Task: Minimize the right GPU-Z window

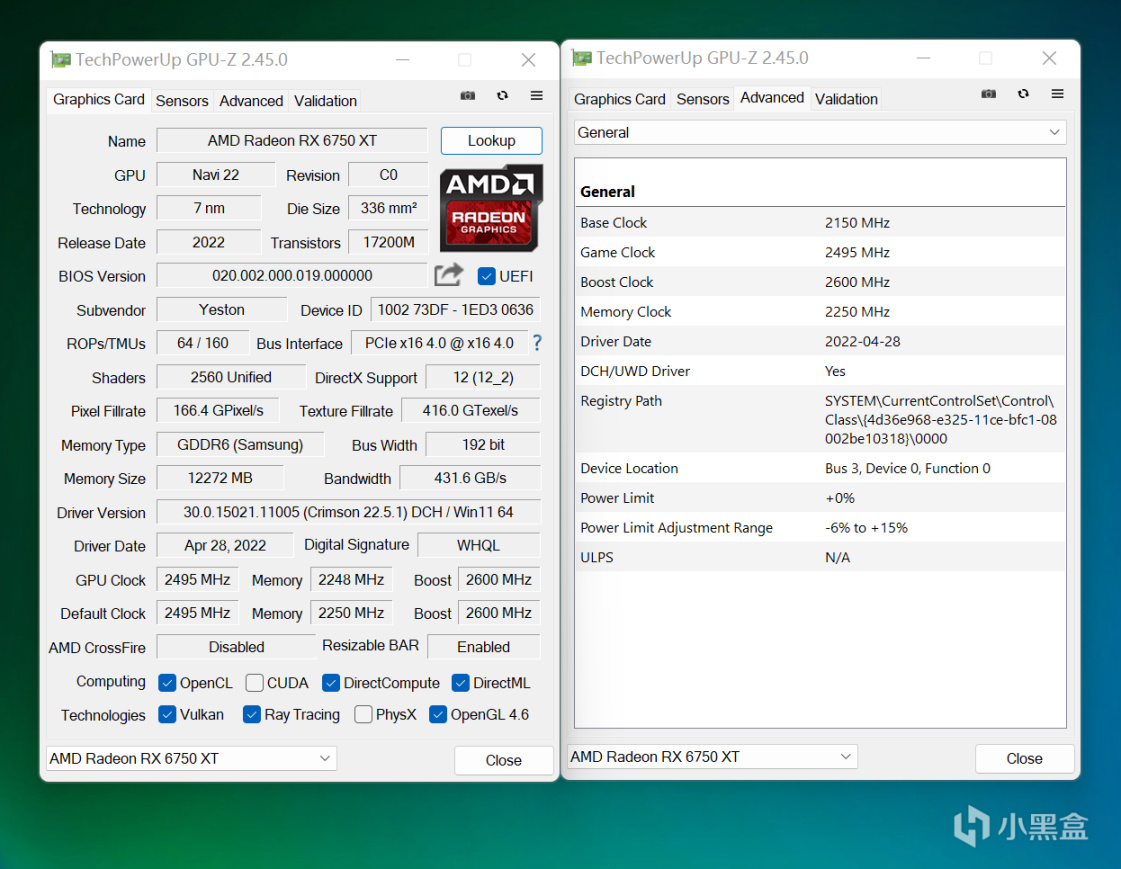Action: pyautogui.click(x=924, y=58)
